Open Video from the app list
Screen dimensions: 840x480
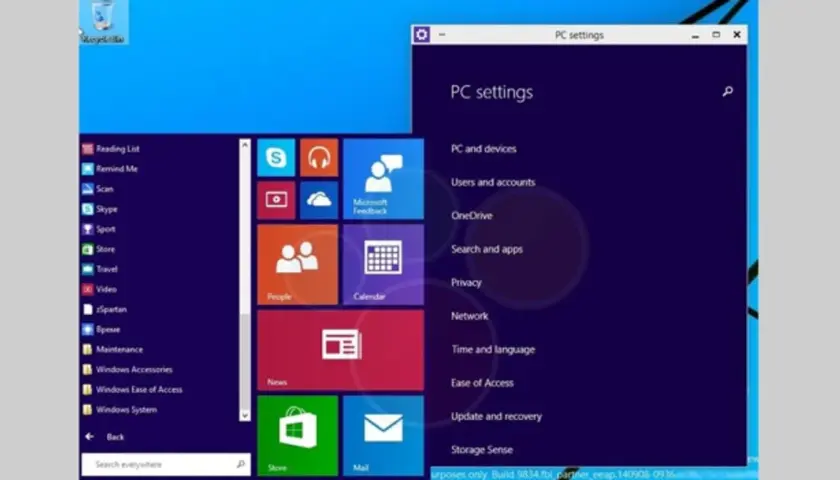tap(100, 289)
